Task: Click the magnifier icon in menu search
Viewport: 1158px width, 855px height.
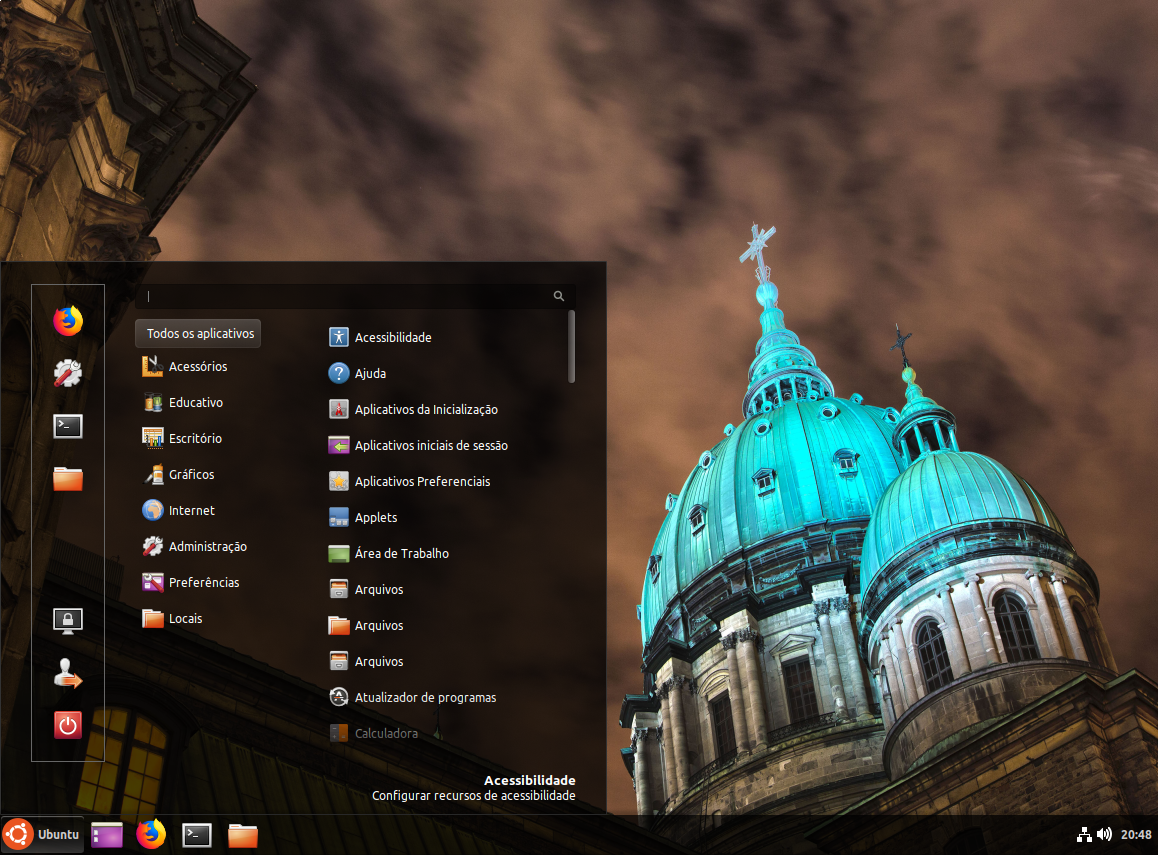Action: [559, 296]
